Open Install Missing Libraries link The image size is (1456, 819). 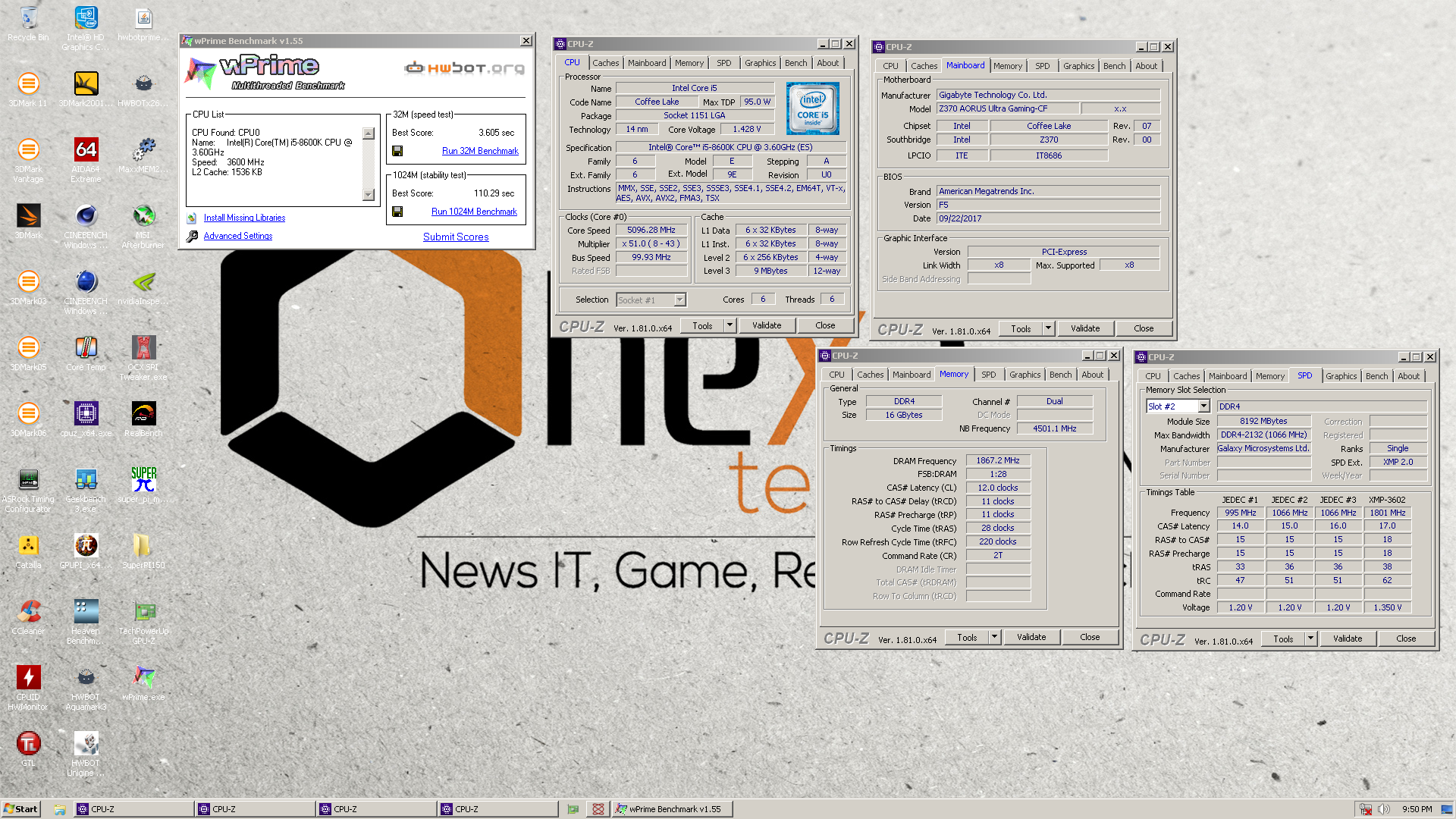(244, 218)
